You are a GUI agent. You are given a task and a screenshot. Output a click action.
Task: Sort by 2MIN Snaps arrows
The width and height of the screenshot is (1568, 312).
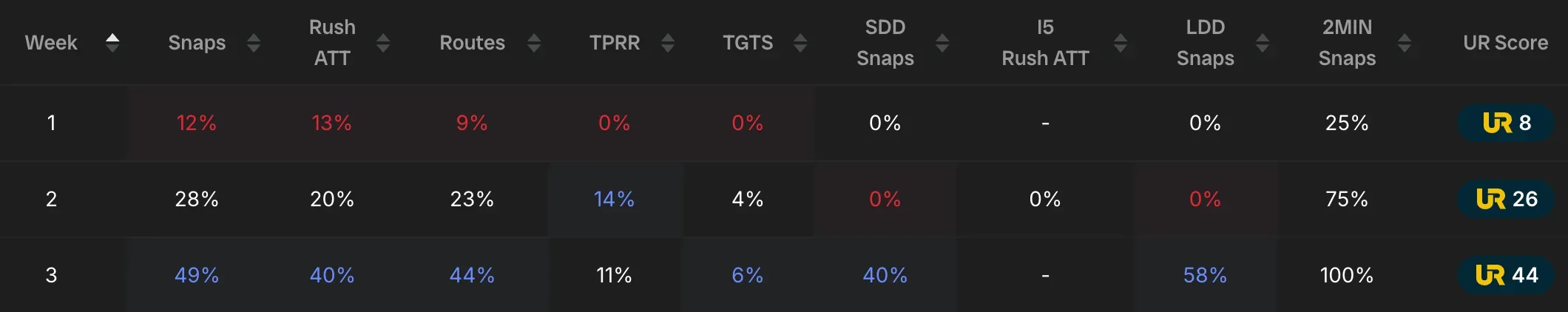[x=1405, y=43]
